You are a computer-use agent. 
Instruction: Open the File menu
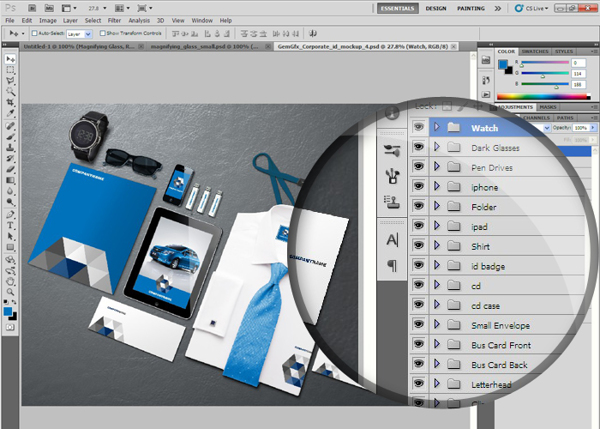click(x=10, y=21)
